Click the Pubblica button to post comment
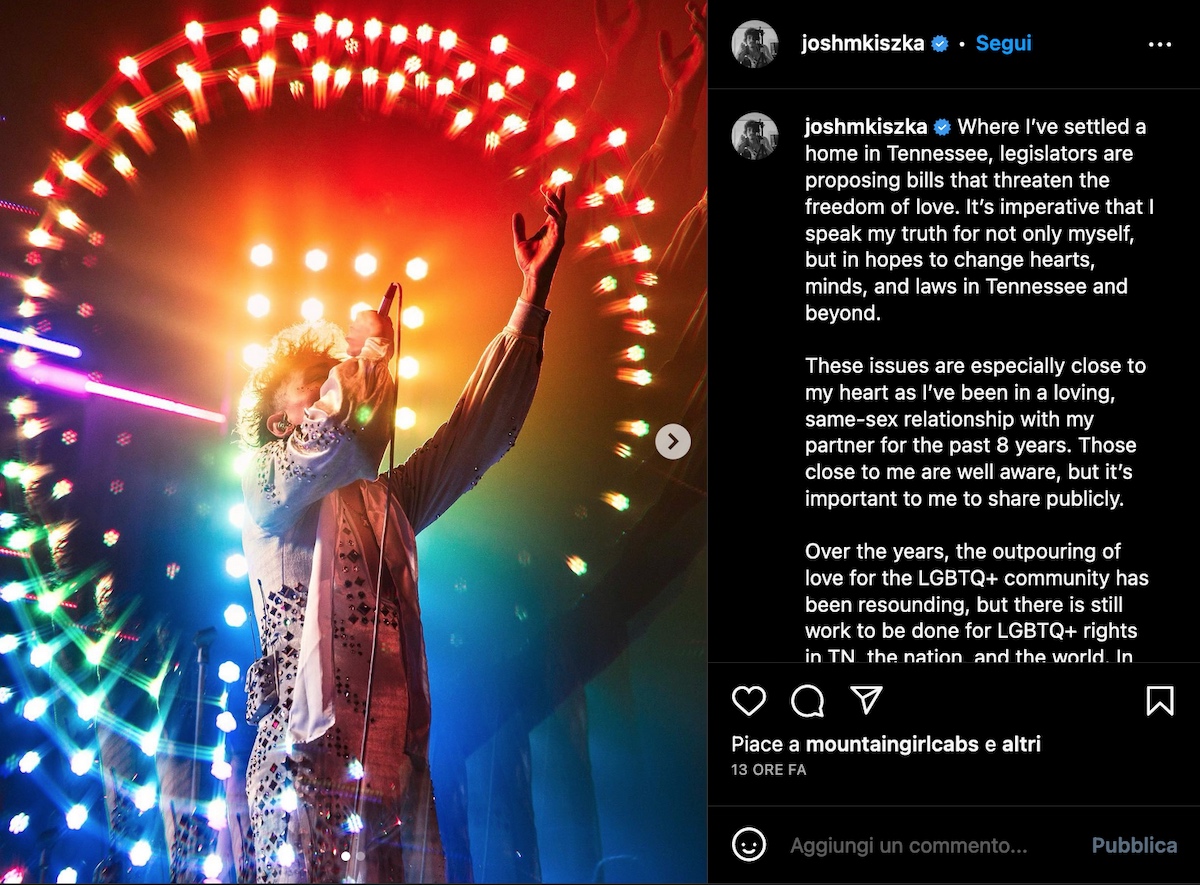 click(x=1134, y=845)
